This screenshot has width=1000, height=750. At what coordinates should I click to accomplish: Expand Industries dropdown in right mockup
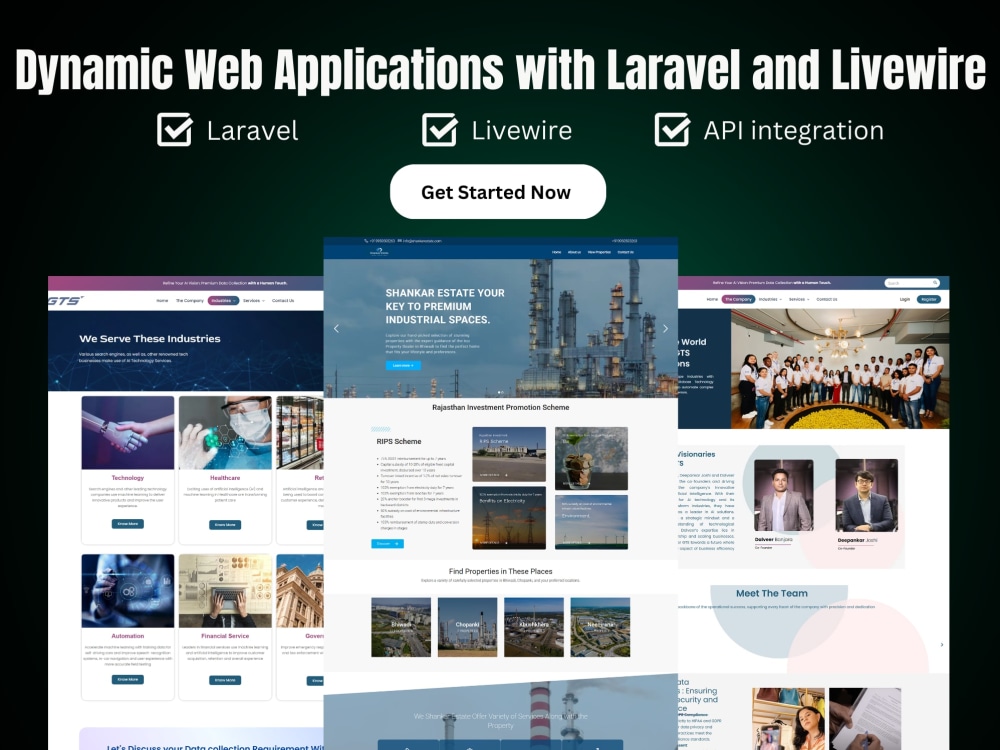[770, 299]
